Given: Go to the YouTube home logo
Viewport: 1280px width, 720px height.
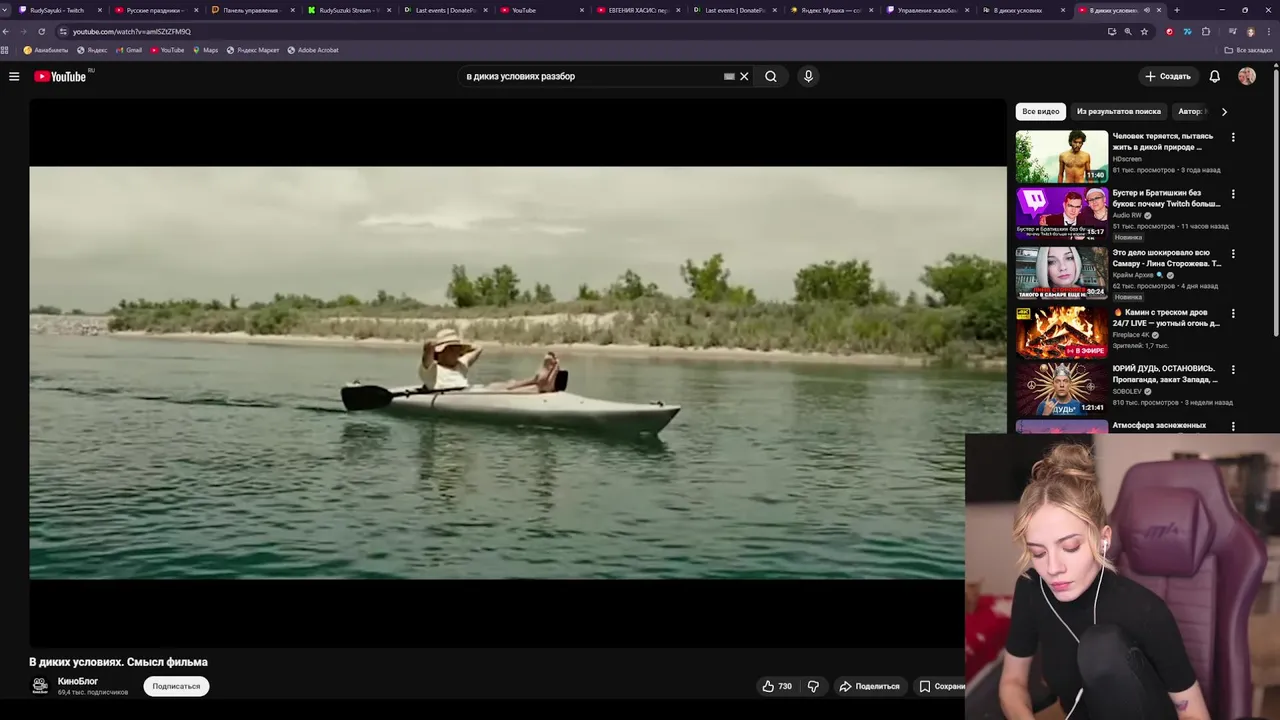Looking at the screenshot, I should [60, 76].
